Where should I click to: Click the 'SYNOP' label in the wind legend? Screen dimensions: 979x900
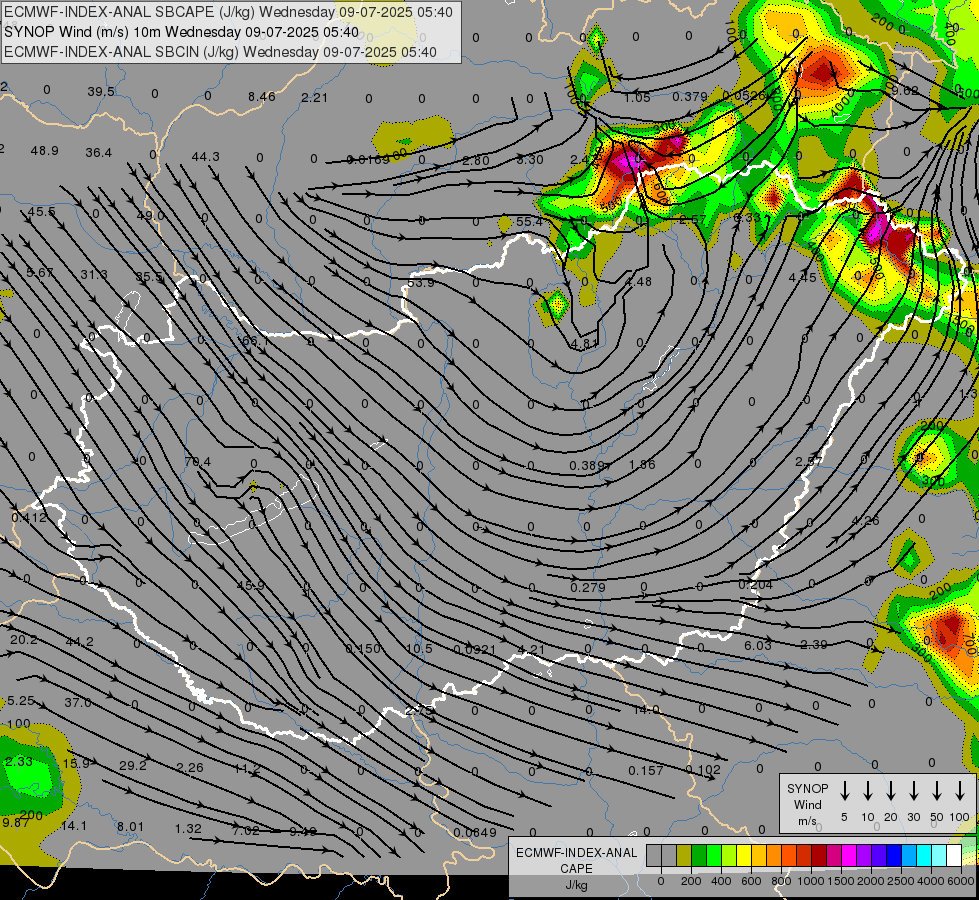pyautogui.click(x=807, y=789)
